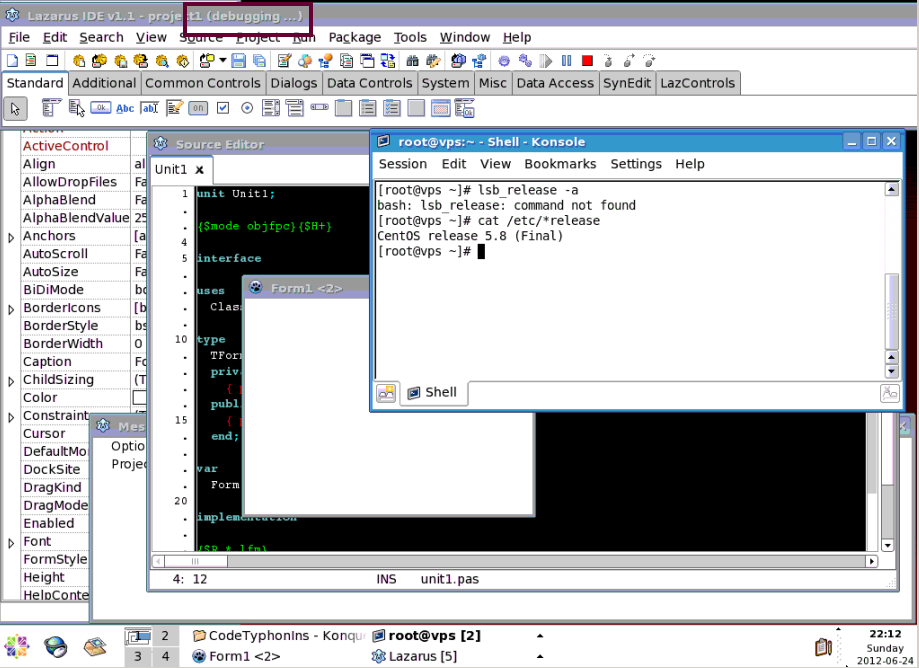Select the TScrollBar component icon

pos(319,107)
